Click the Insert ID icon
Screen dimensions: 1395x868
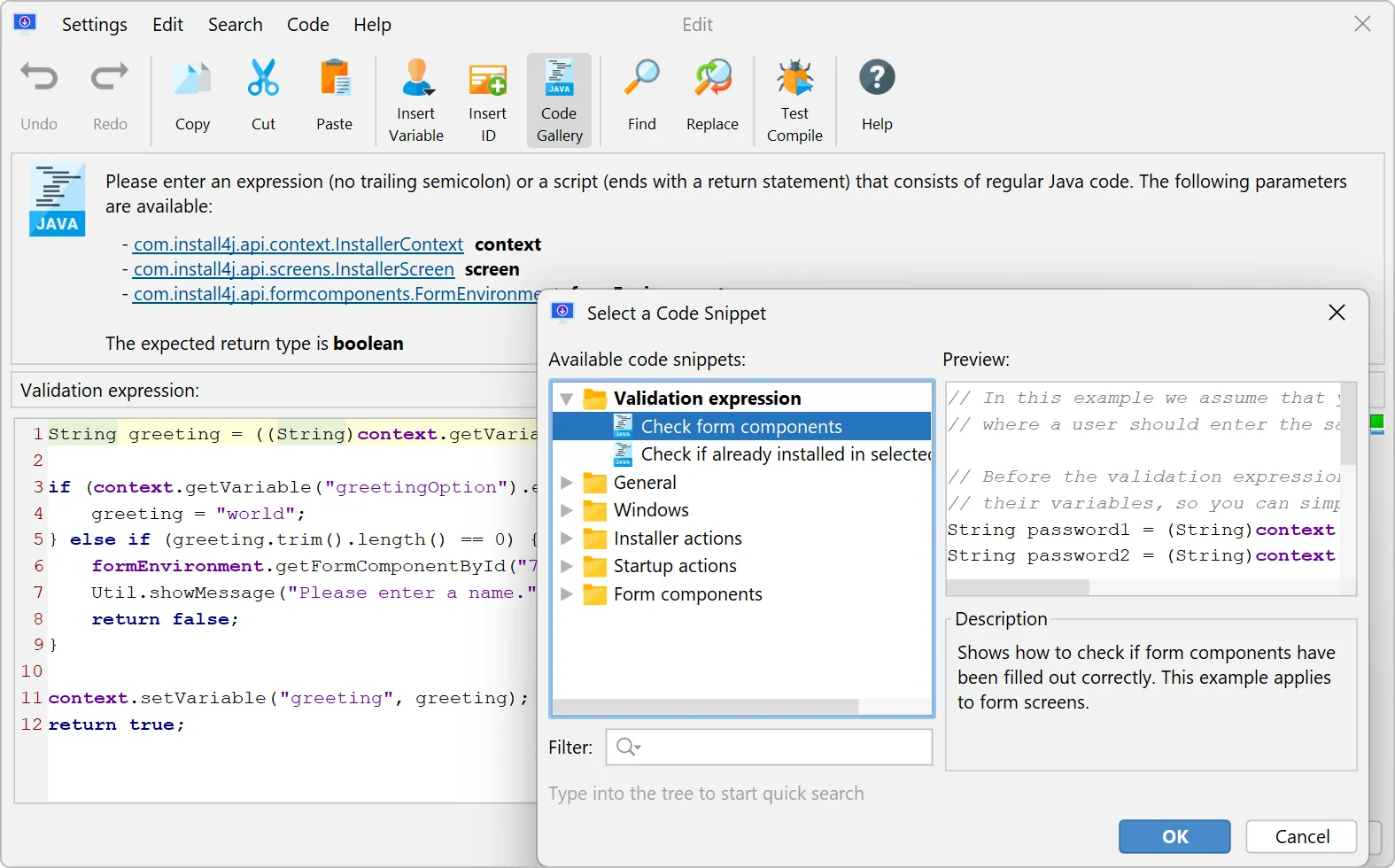pyautogui.click(x=488, y=81)
